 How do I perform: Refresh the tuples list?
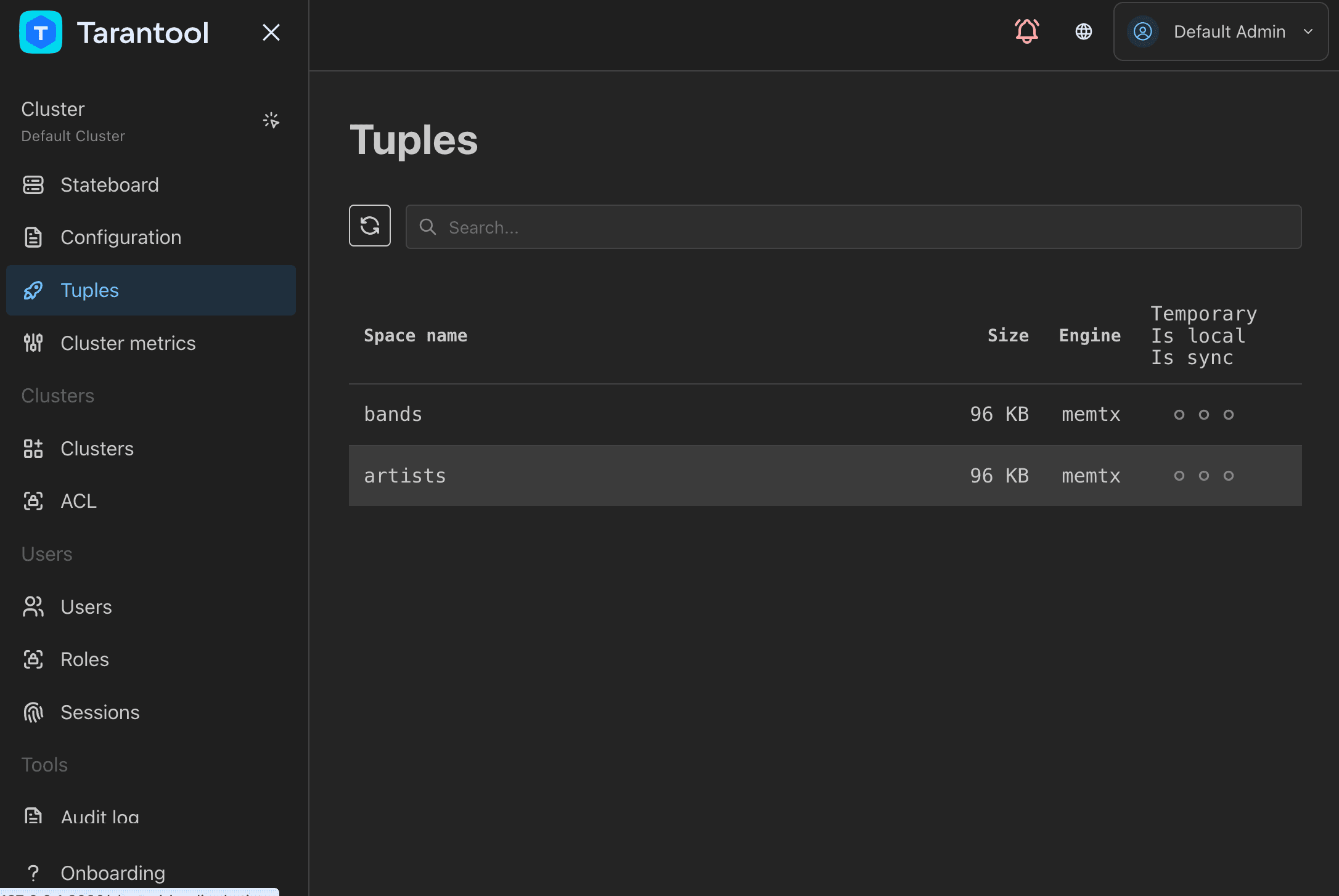[x=370, y=226]
